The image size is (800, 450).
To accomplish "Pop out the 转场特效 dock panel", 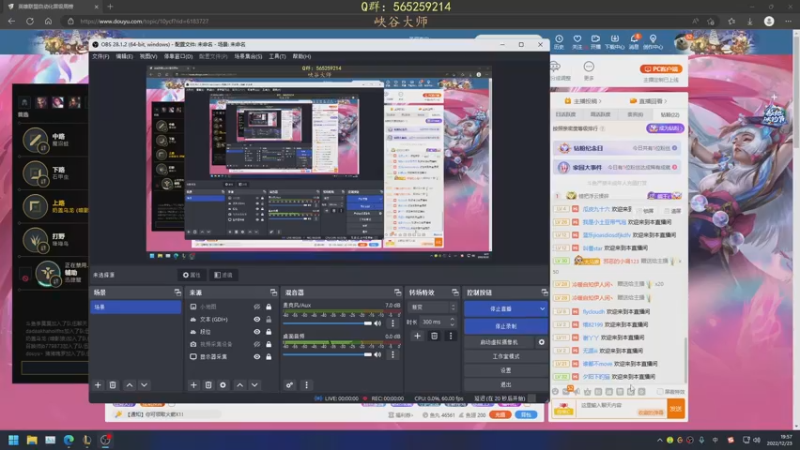I will tap(455, 292).
